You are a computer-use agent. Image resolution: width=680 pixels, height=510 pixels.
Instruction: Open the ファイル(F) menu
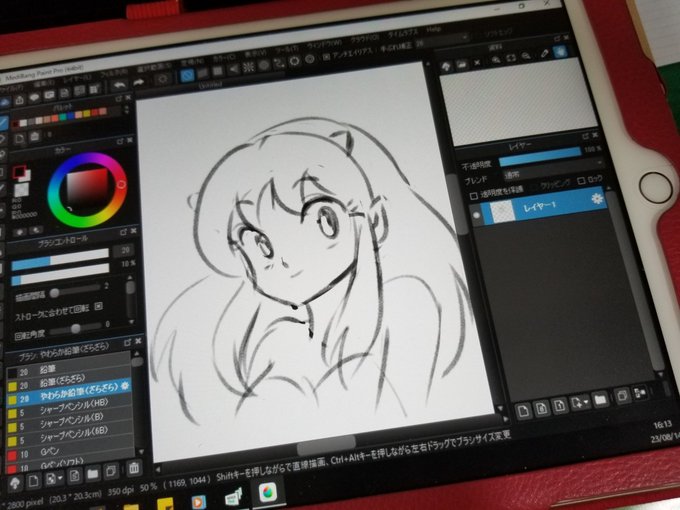9,88
